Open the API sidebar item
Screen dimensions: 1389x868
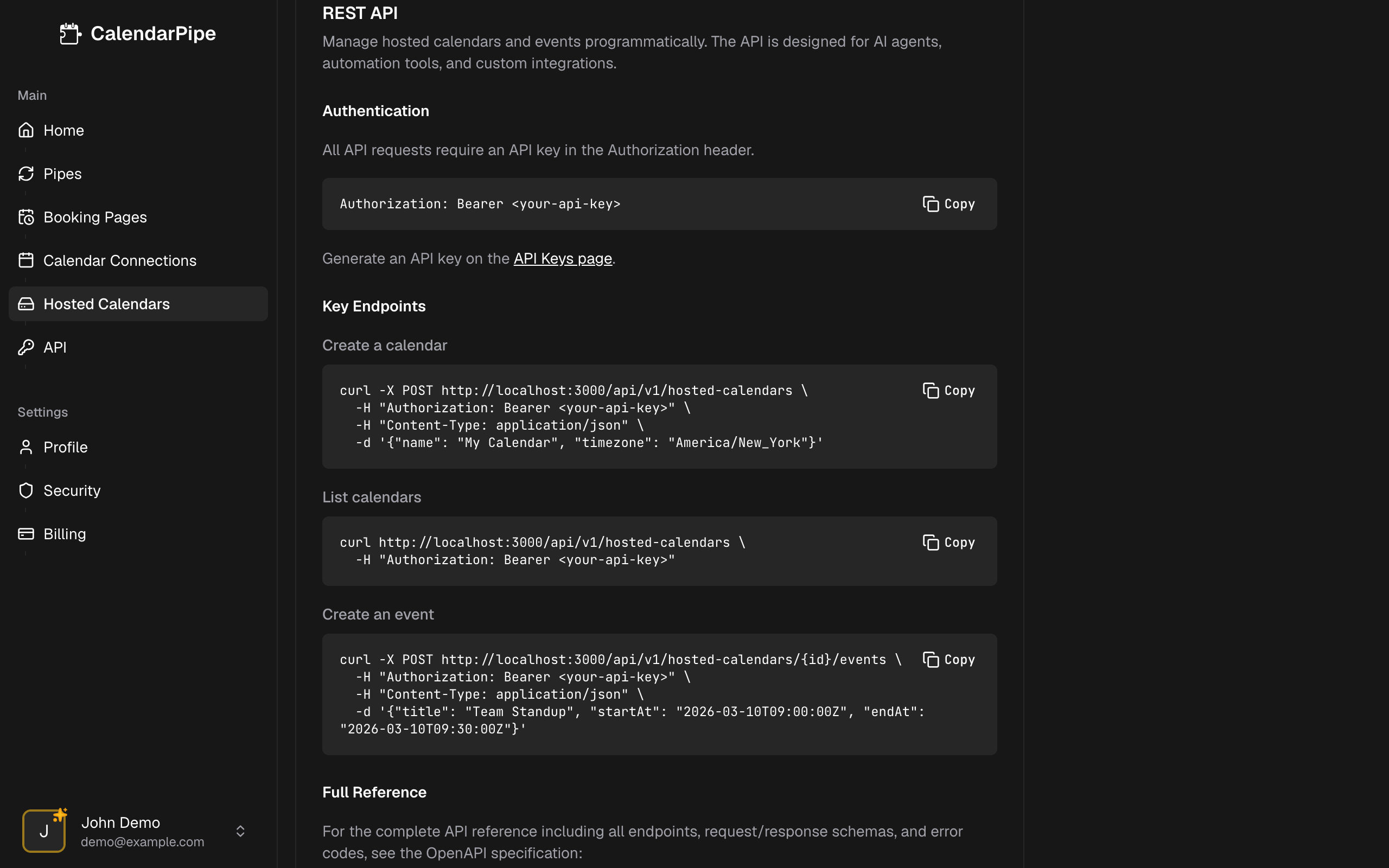click(138, 347)
